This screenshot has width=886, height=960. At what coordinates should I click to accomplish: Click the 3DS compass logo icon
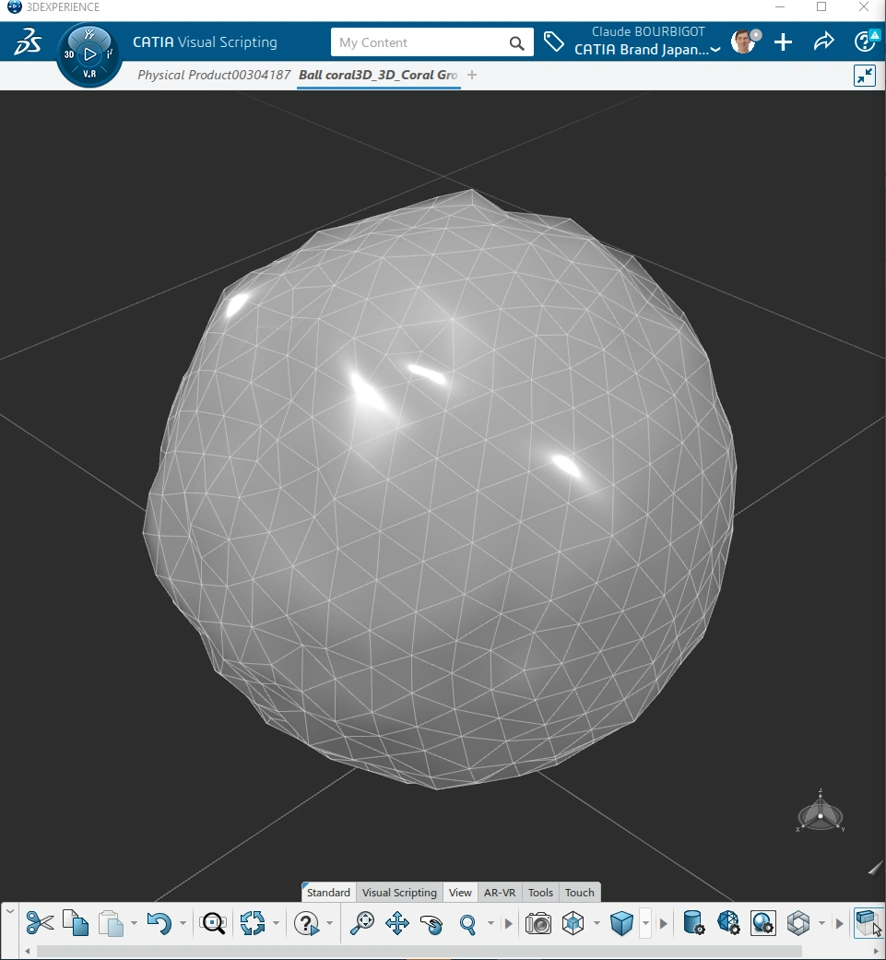28,42
